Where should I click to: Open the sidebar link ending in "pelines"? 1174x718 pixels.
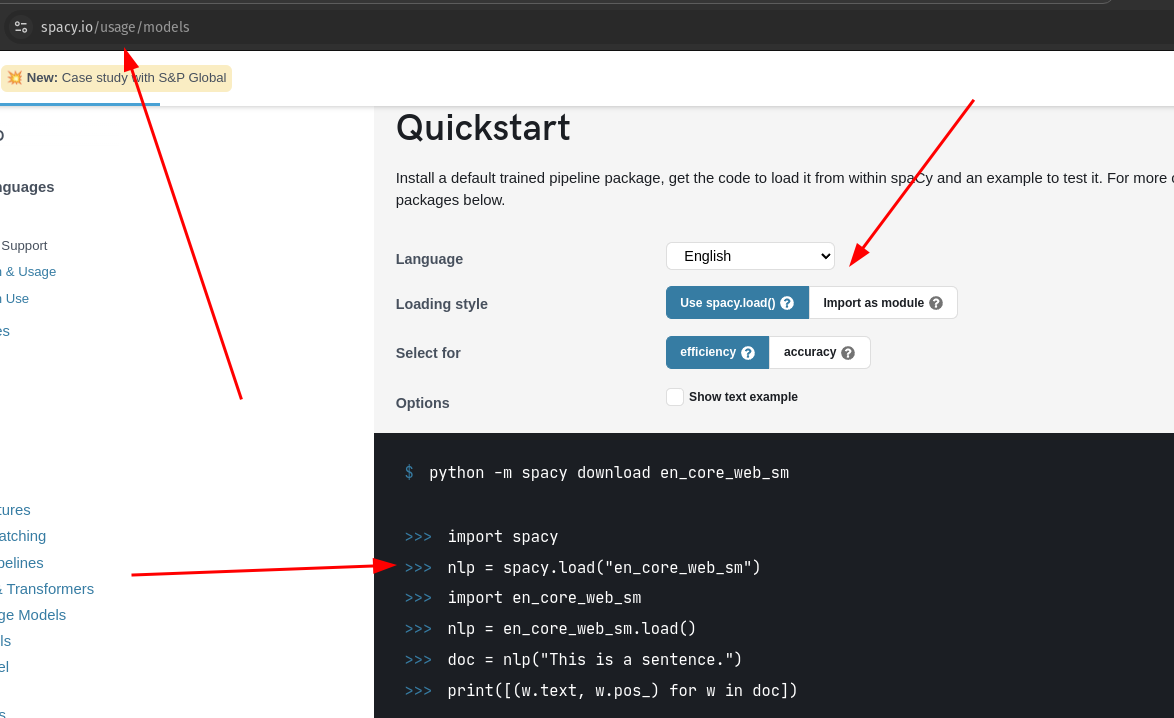(22, 563)
